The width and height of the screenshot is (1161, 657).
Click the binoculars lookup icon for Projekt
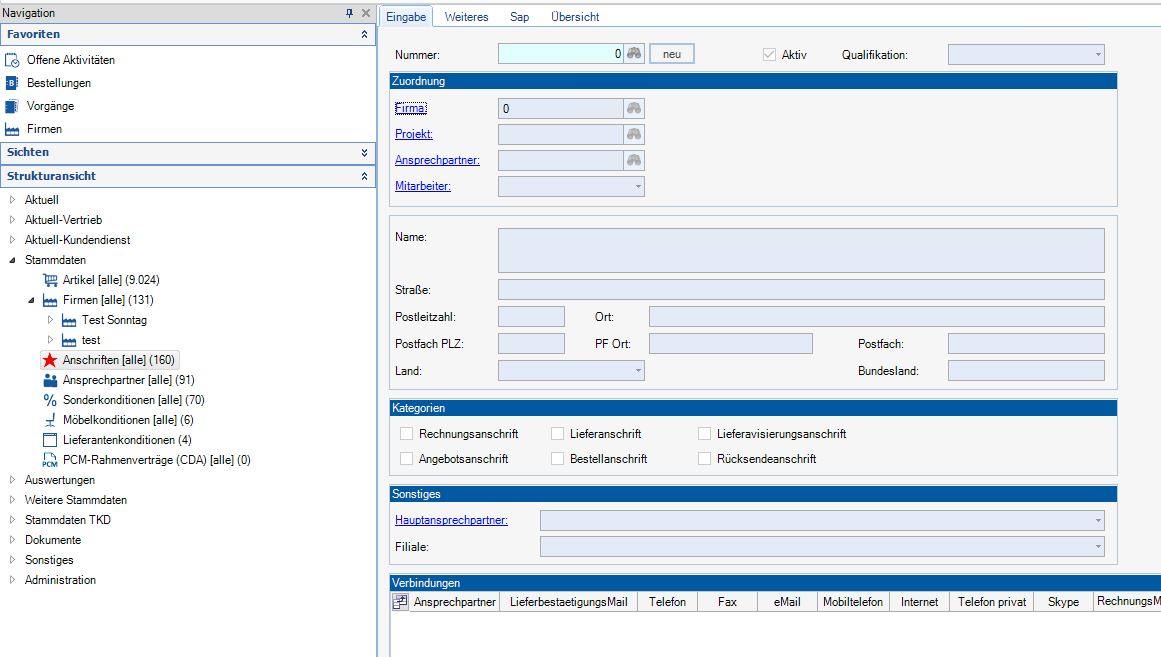634,134
